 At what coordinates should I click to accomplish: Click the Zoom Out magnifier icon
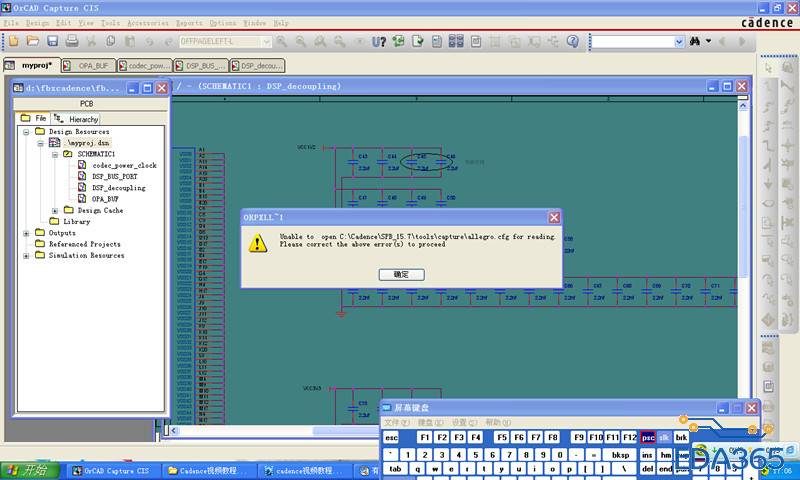coord(301,41)
